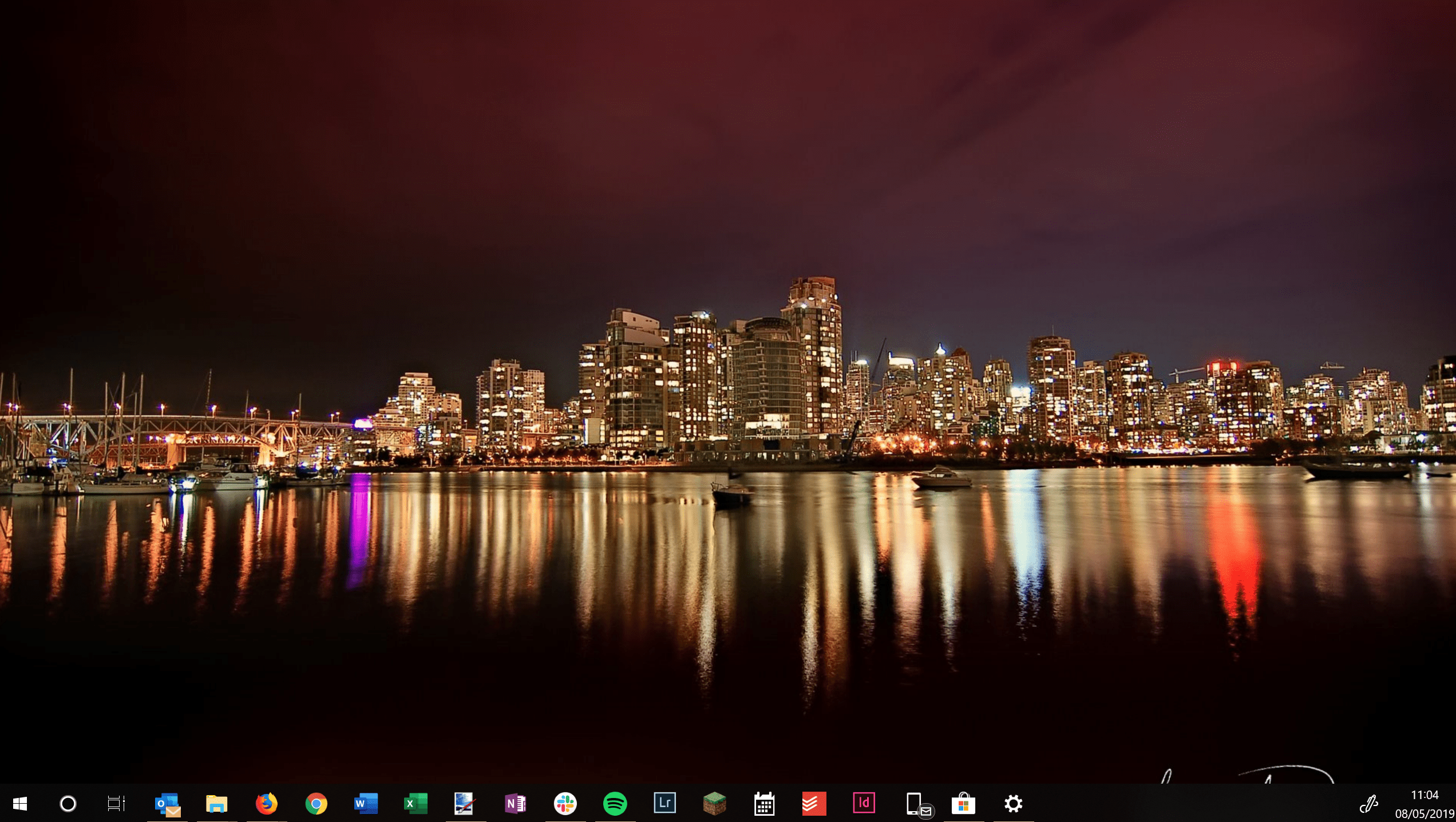This screenshot has height=822, width=1456.
Task: Open Adobe InDesign
Action: point(864,803)
